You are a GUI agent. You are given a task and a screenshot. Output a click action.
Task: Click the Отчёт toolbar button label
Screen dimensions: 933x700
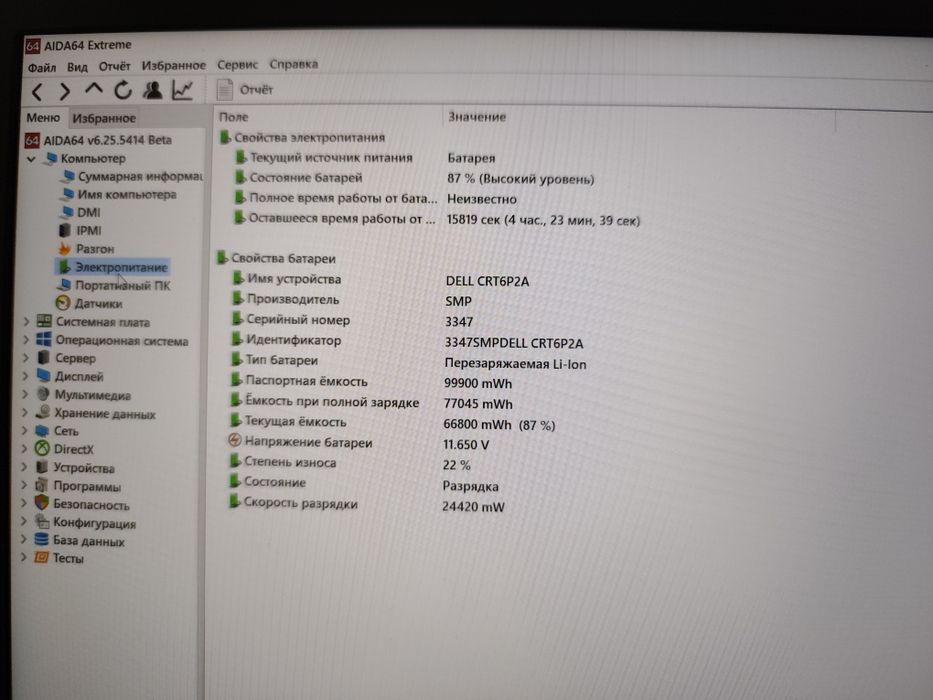coord(256,90)
